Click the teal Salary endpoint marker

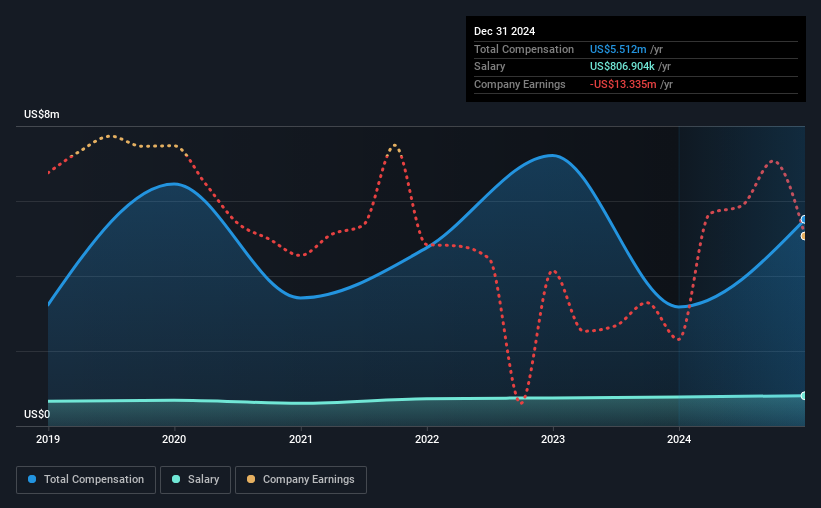pyautogui.click(x=804, y=396)
